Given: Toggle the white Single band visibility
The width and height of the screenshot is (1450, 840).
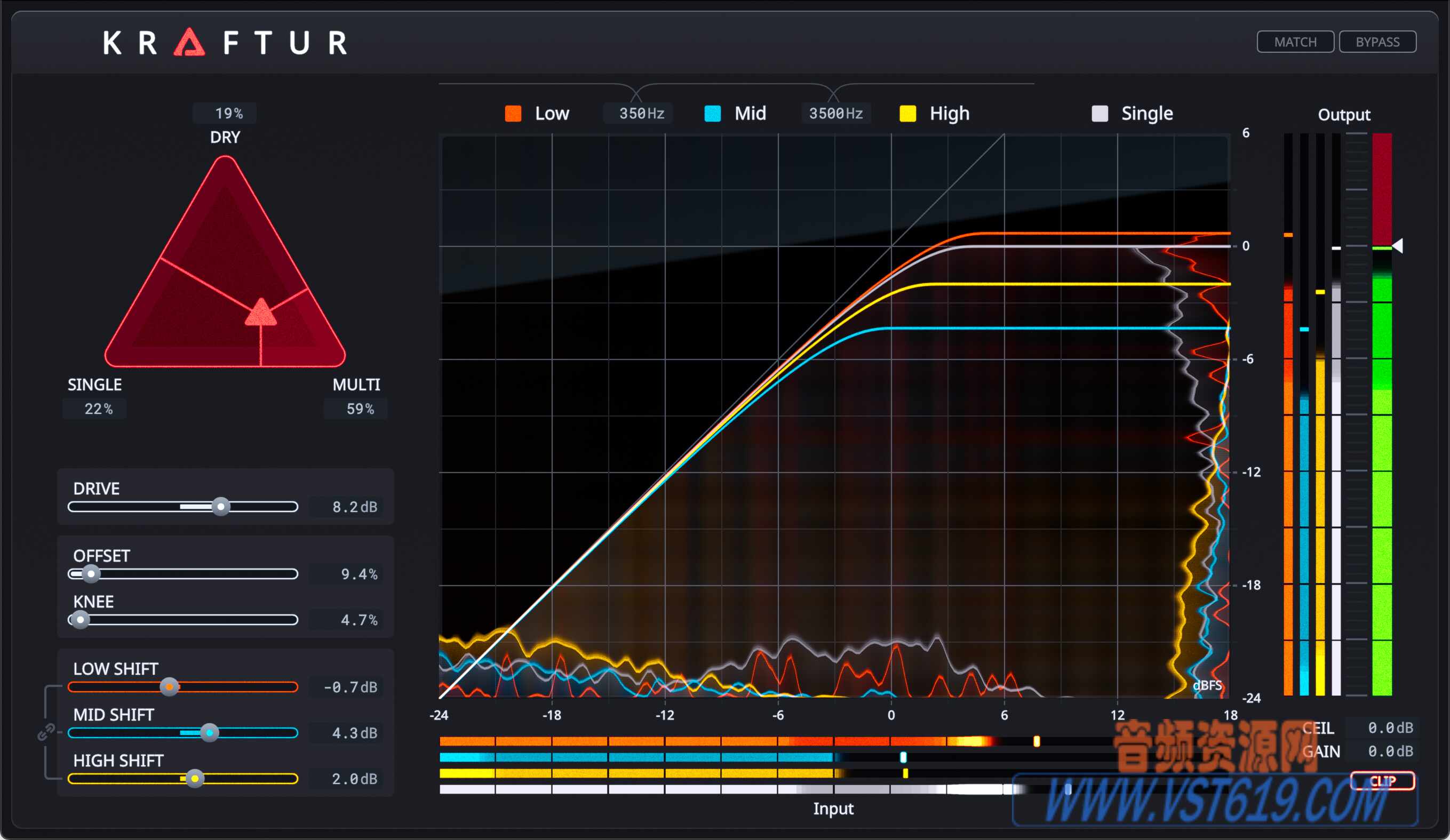Looking at the screenshot, I should click(1101, 114).
